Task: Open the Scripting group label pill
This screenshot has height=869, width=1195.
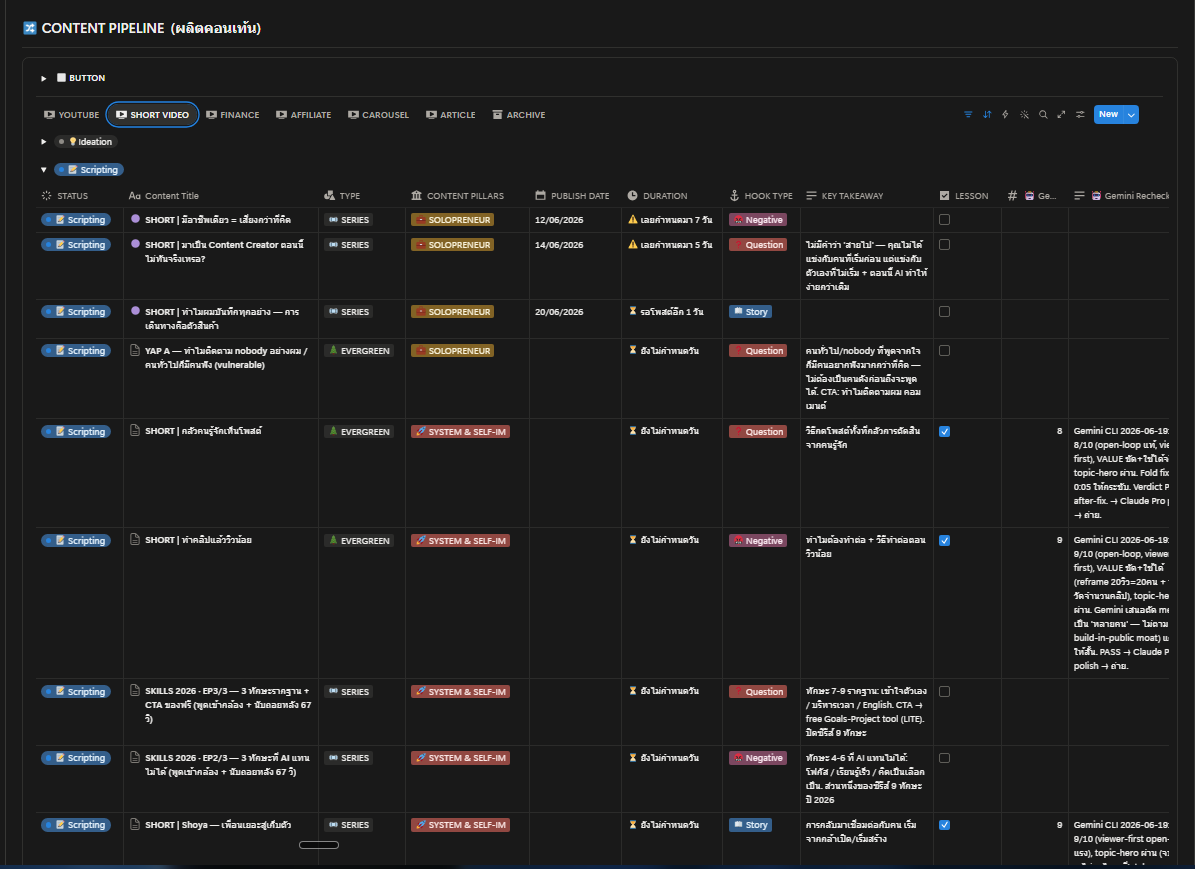Action: 89,170
